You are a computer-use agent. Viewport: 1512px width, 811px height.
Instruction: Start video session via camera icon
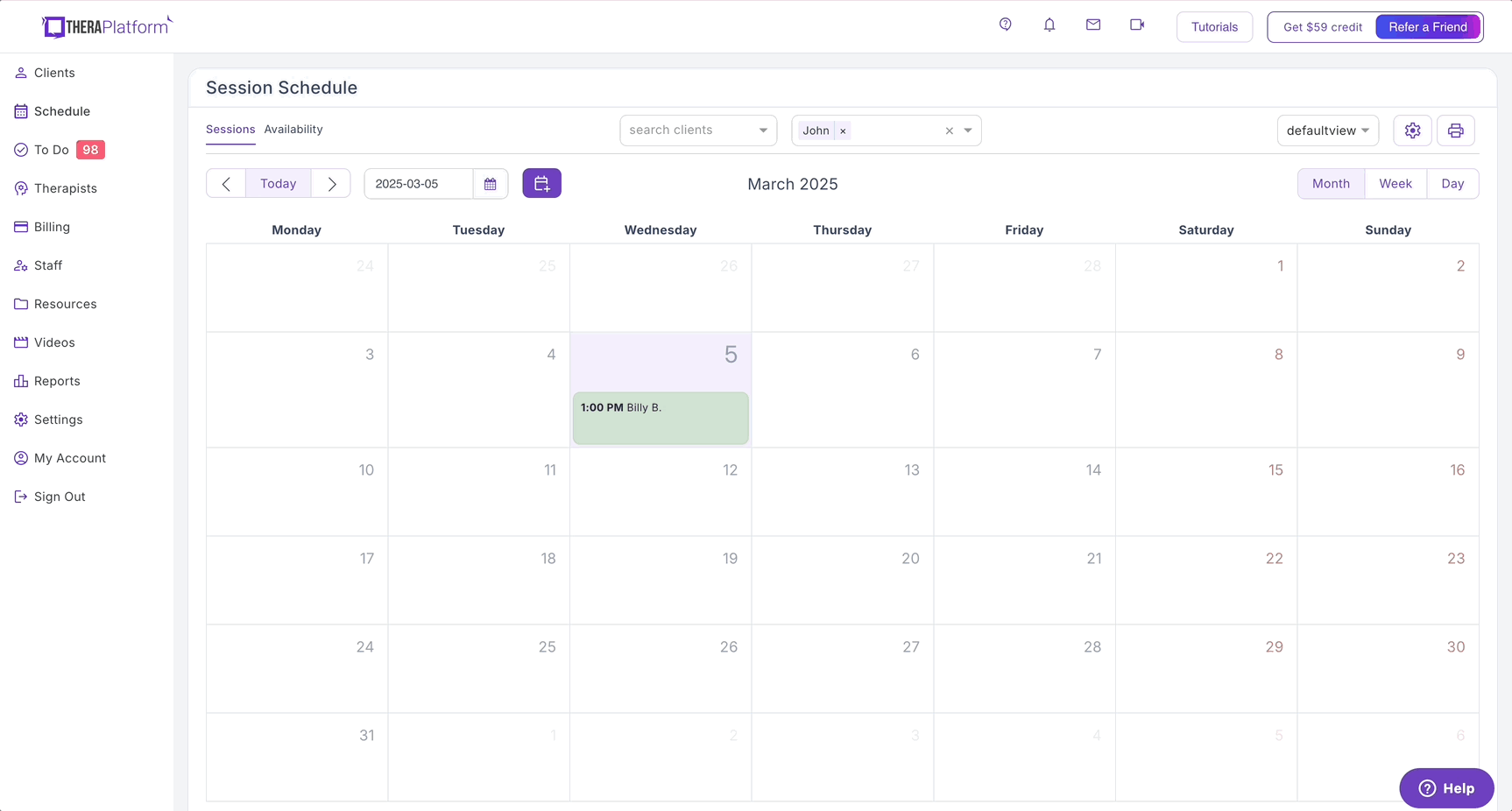[x=1136, y=25]
